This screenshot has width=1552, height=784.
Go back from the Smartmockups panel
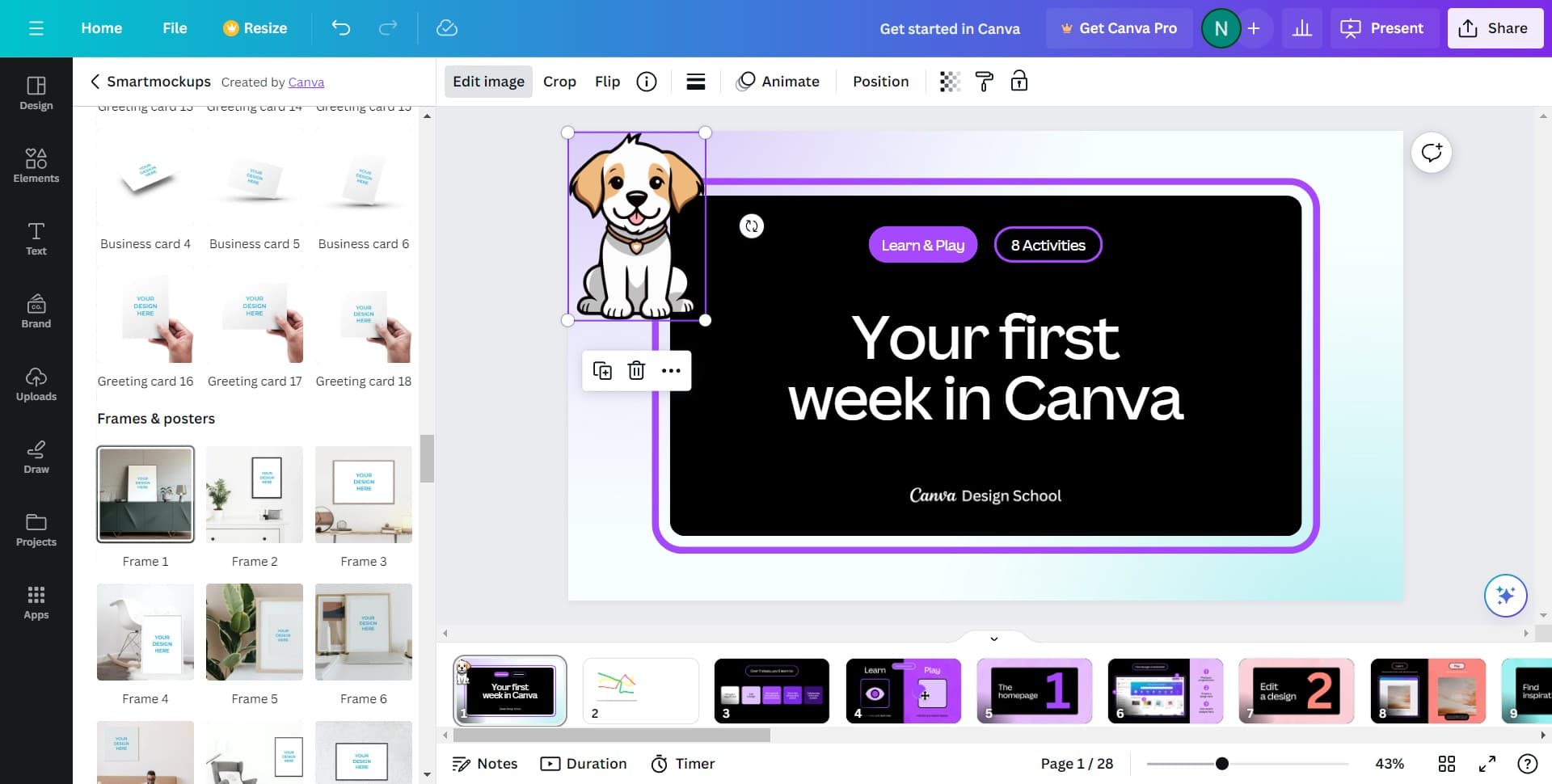tap(95, 82)
